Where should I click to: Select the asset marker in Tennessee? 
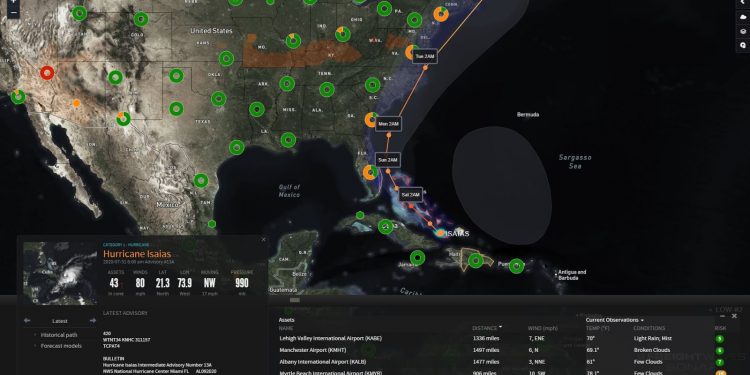click(x=327, y=89)
